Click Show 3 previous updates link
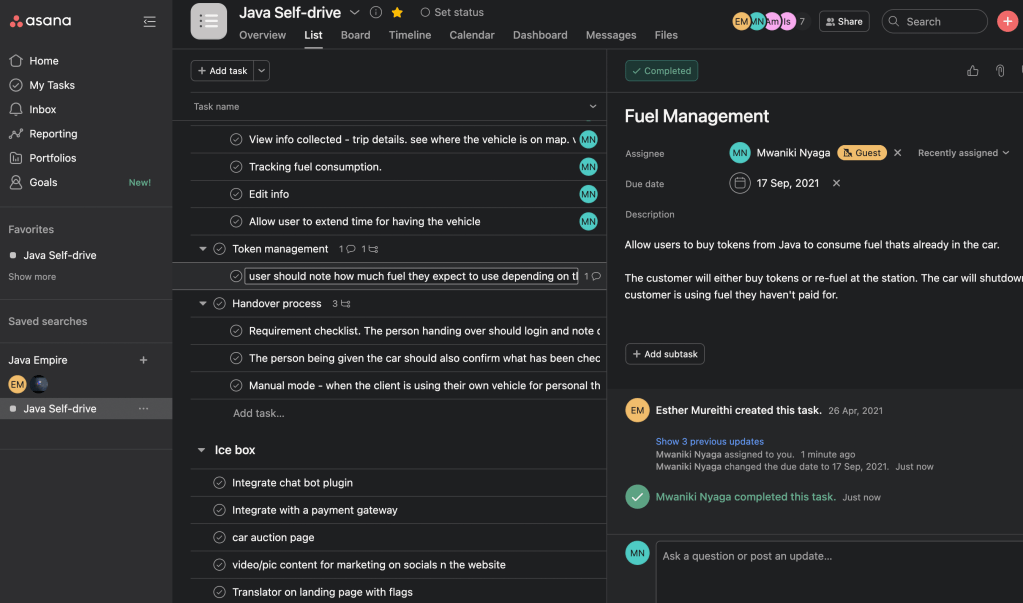This screenshot has height=603, width=1023. tap(709, 441)
